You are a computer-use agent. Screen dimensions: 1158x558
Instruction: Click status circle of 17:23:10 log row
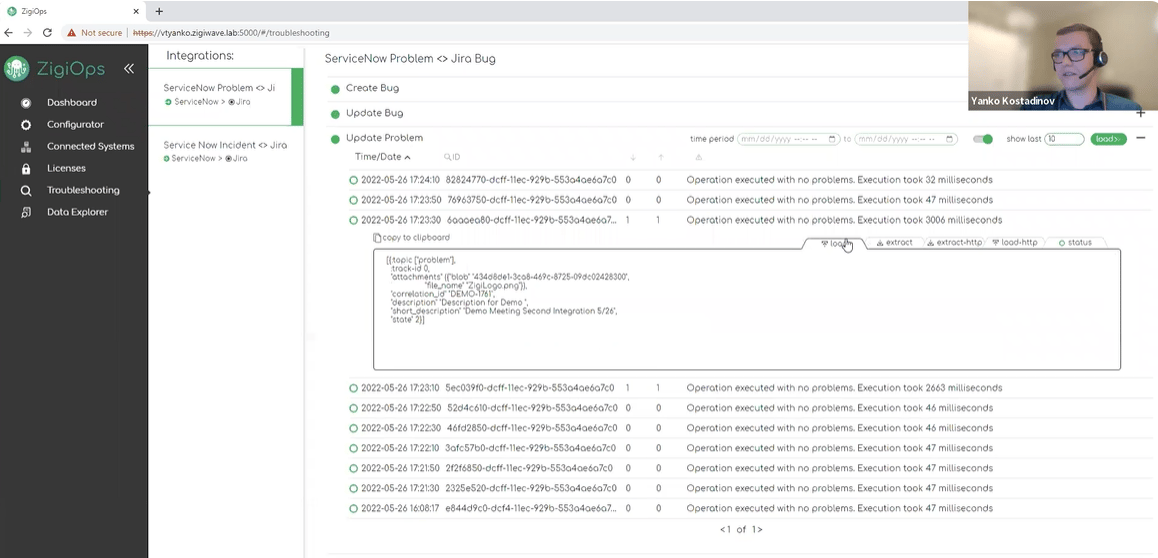pos(353,388)
